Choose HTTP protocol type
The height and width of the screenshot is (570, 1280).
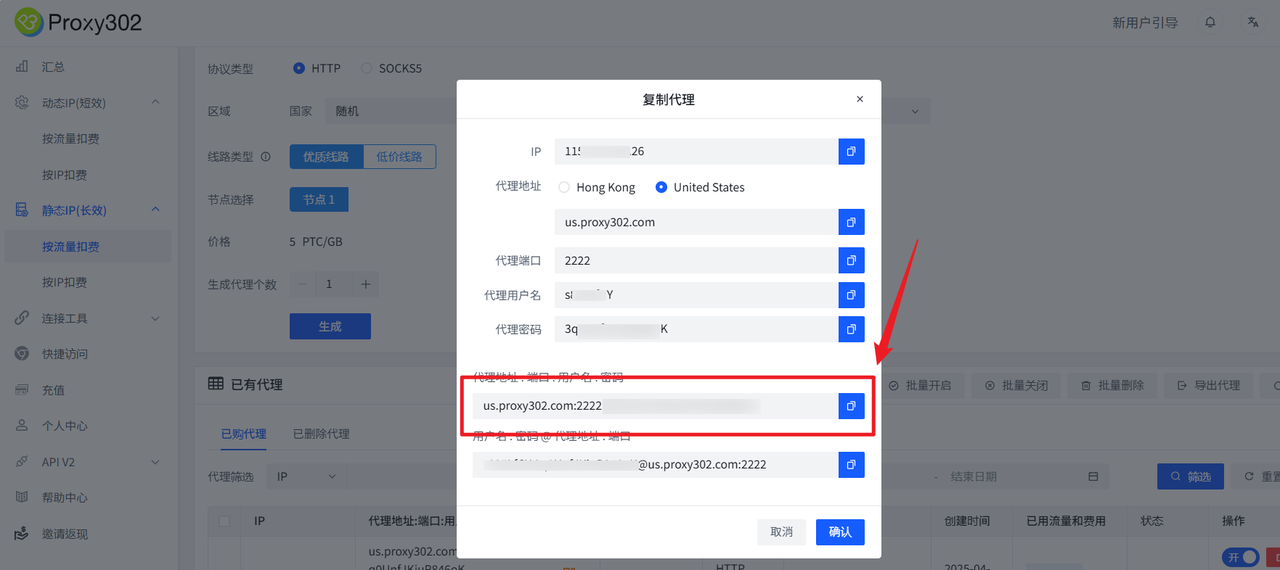point(317,69)
